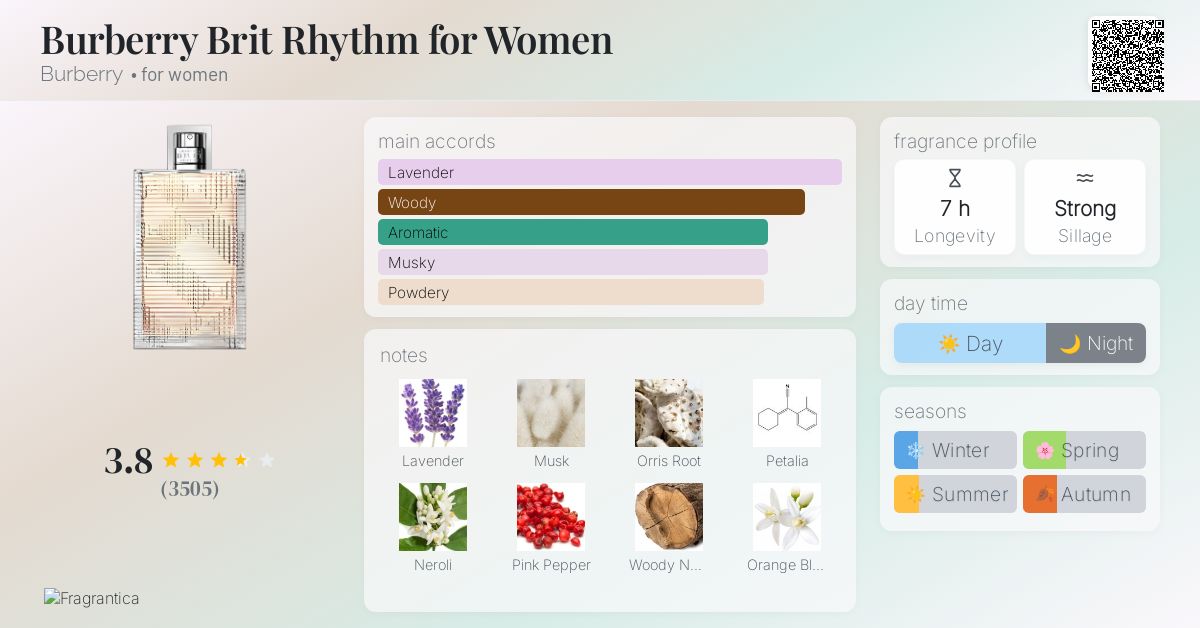Click the Autumn season tile

click(1084, 494)
